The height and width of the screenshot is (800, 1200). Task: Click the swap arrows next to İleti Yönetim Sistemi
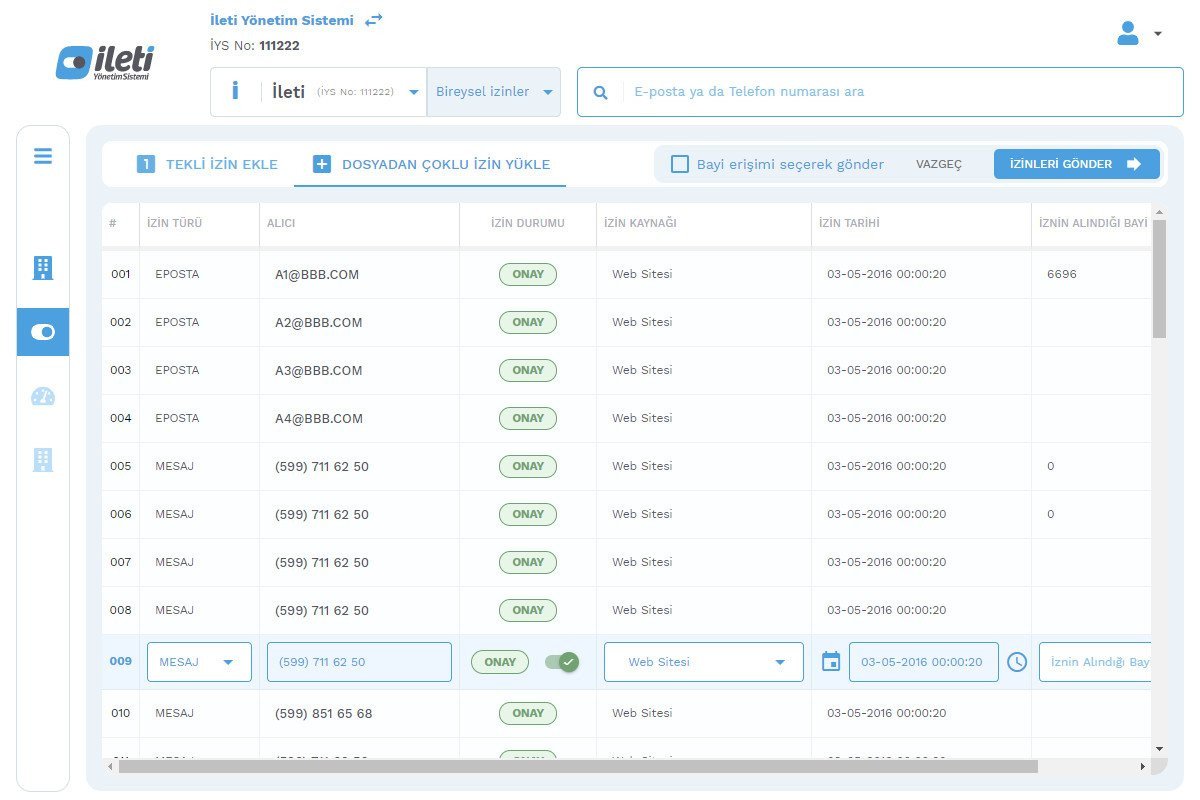(x=373, y=20)
